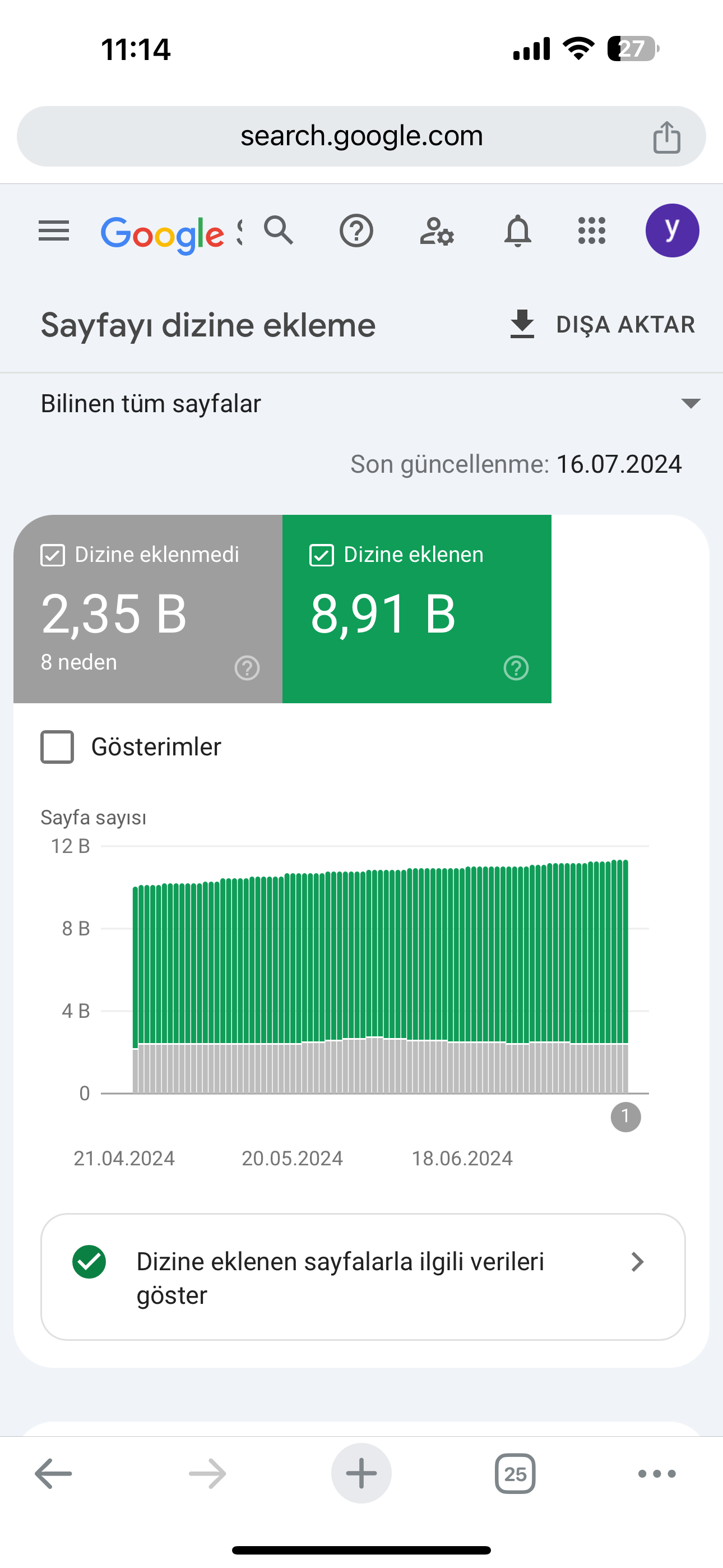Go back with browser back arrow
Screen dimensions: 723x1568
(x=54, y=1474)
